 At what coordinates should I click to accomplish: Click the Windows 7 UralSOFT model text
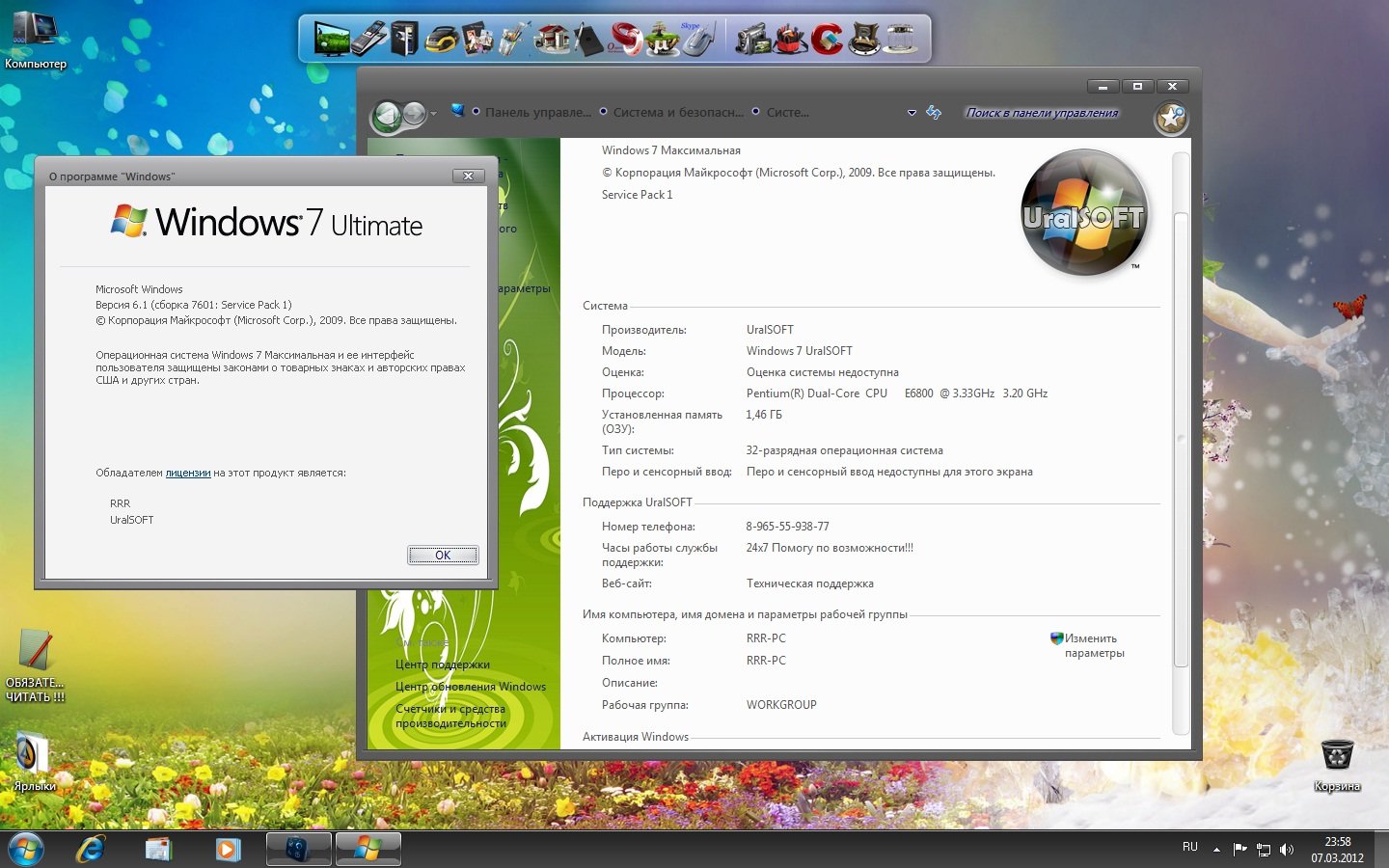[x=800, y=351]
